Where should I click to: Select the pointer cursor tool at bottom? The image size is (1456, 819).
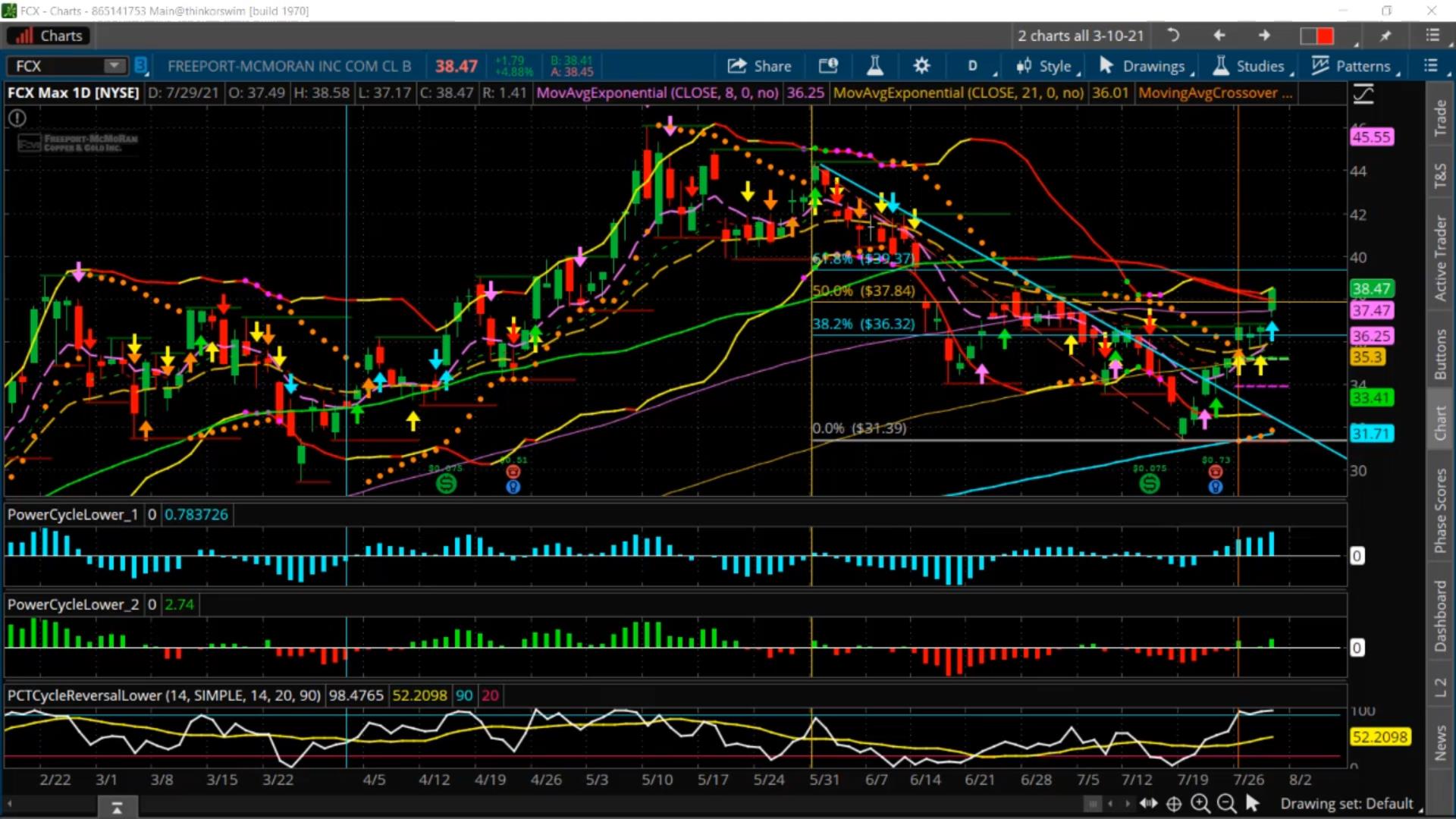pyautogui.click(x=1252, y=803)
